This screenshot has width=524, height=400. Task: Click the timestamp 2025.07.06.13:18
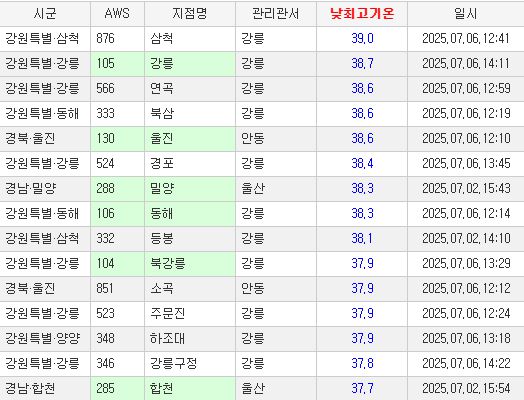click(x=466, y=339)
